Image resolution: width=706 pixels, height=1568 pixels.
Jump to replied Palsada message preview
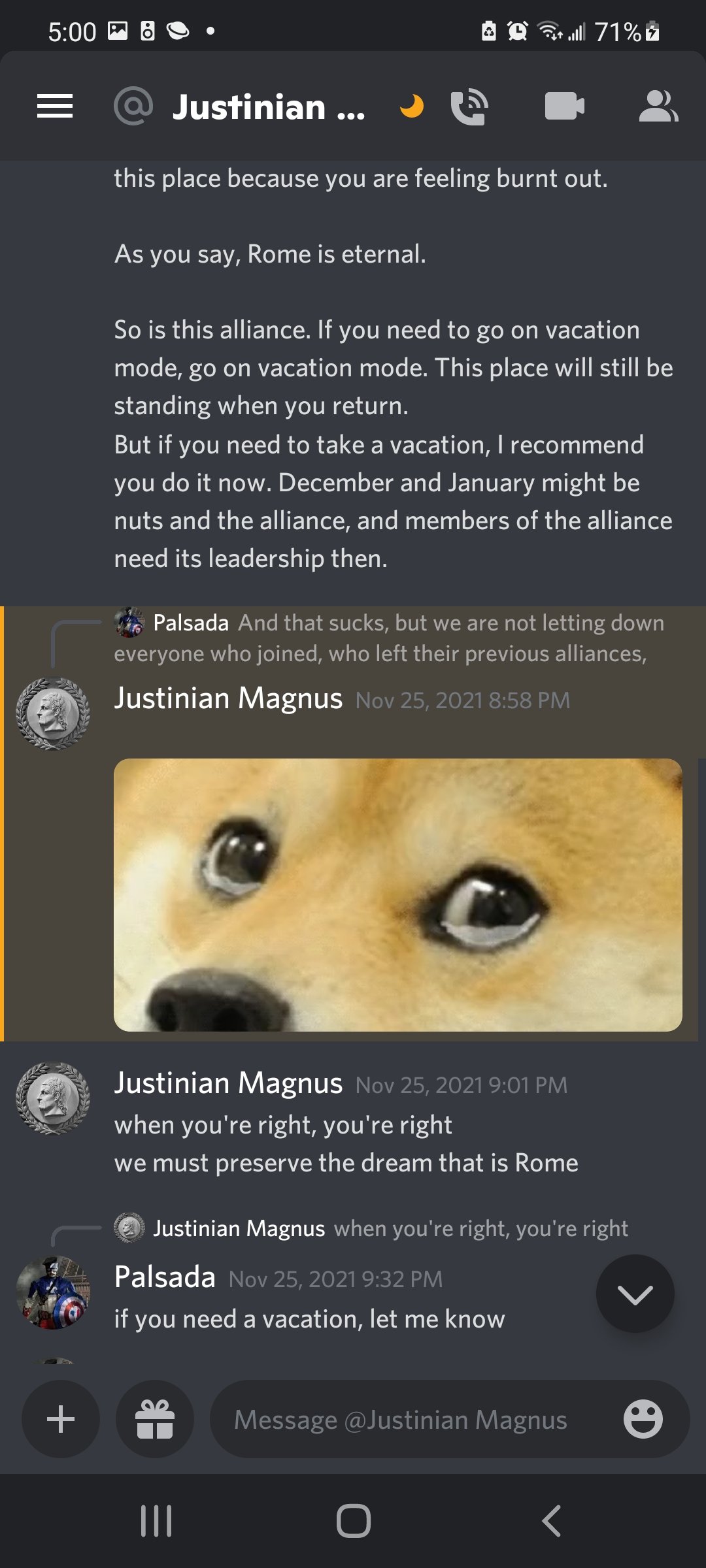pyautogui.click(x=389, y=638)
